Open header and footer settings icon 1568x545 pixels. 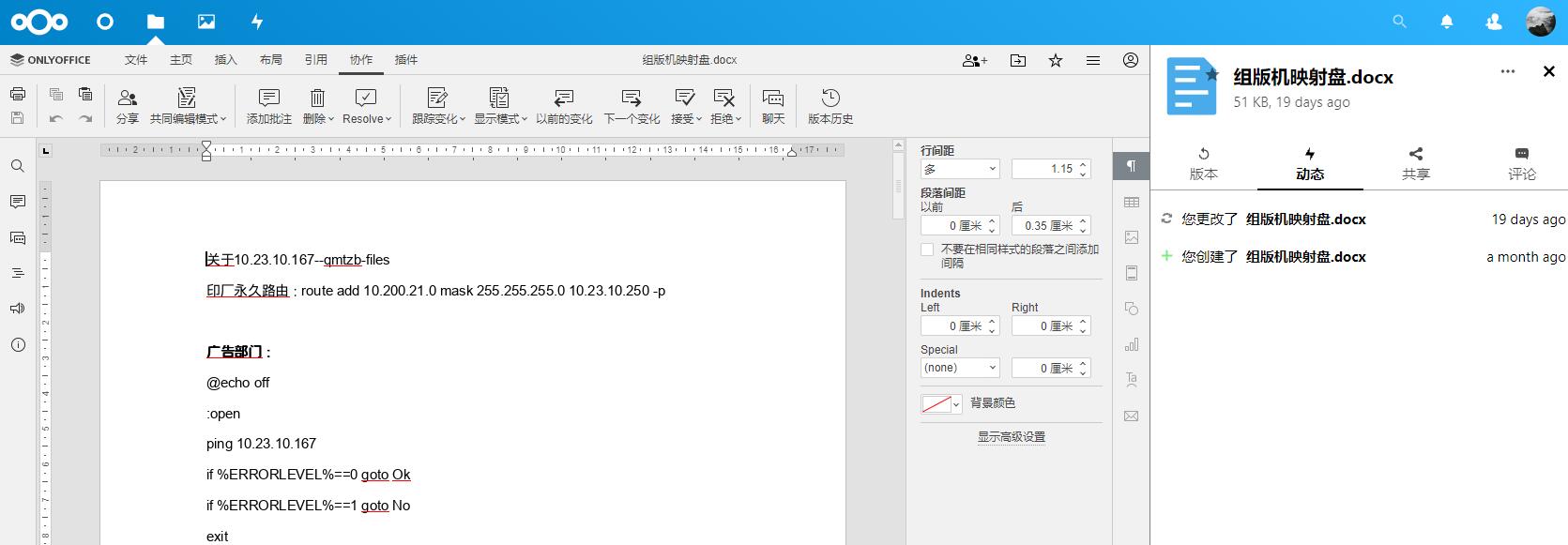(x=1132, y=273)
